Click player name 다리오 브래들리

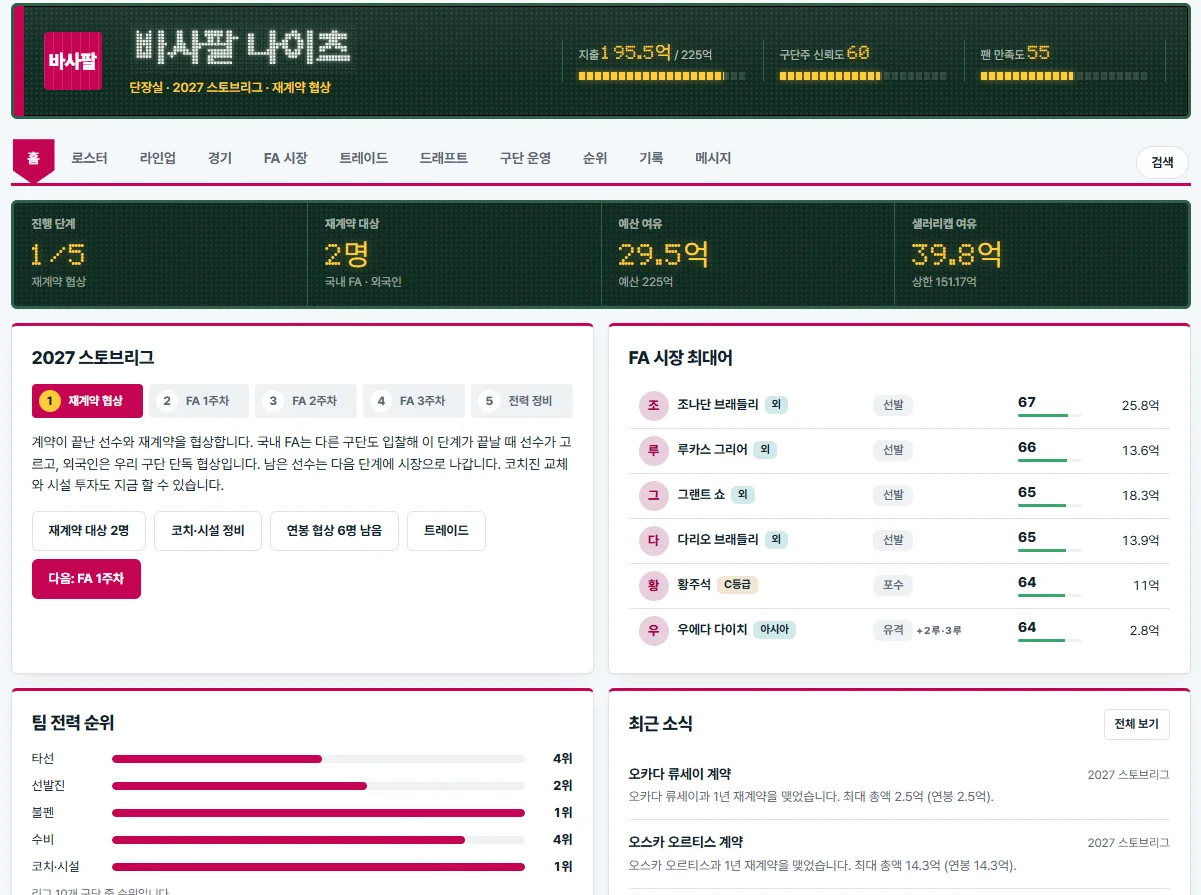716,540
